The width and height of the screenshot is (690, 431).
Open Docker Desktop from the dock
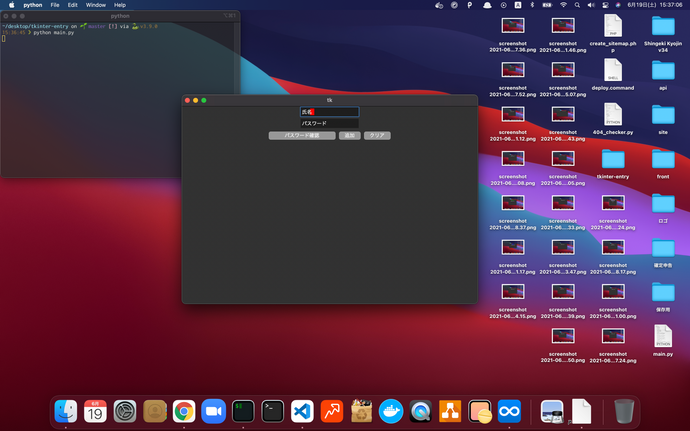click(x=391, y=411)
